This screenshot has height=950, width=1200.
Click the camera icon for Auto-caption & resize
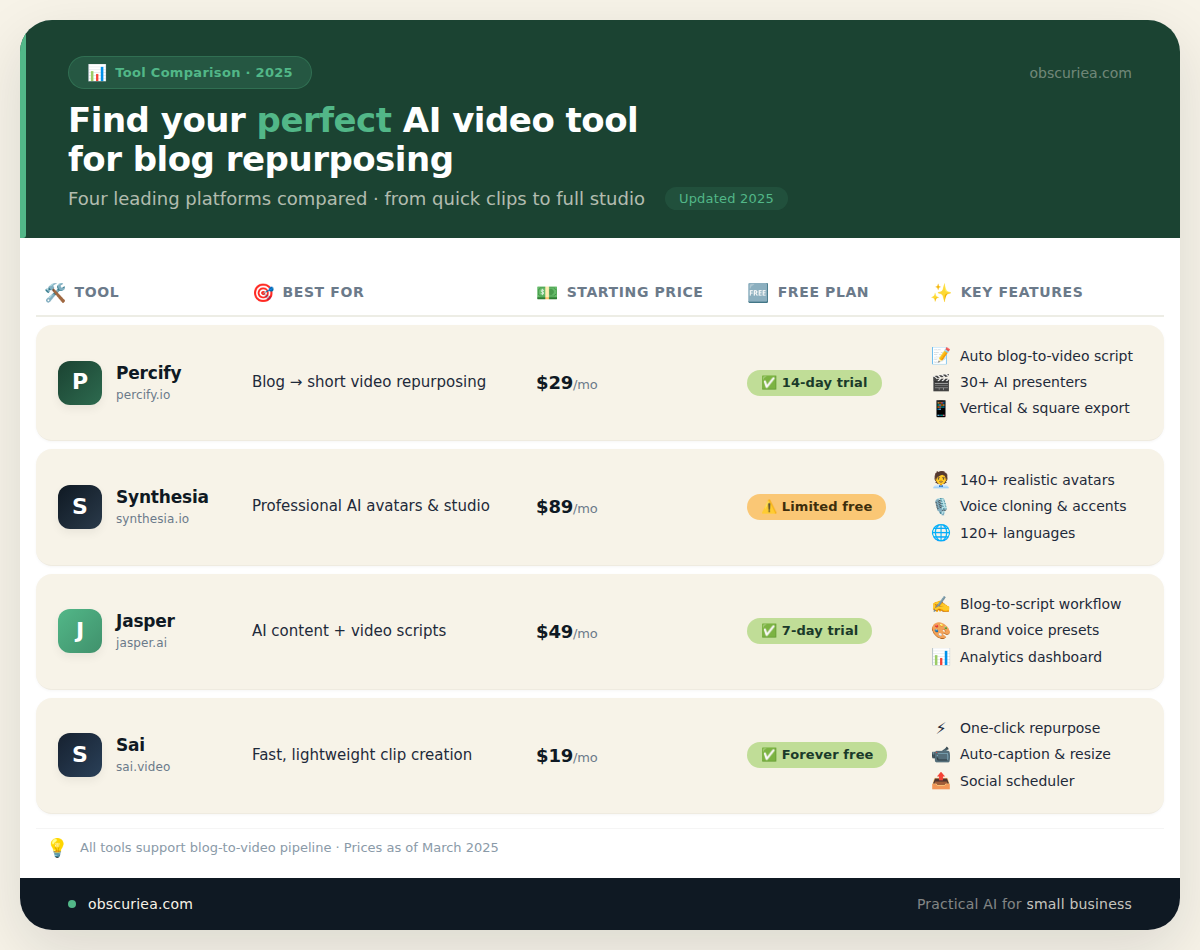pyautogui.click(x=941, y=754)
